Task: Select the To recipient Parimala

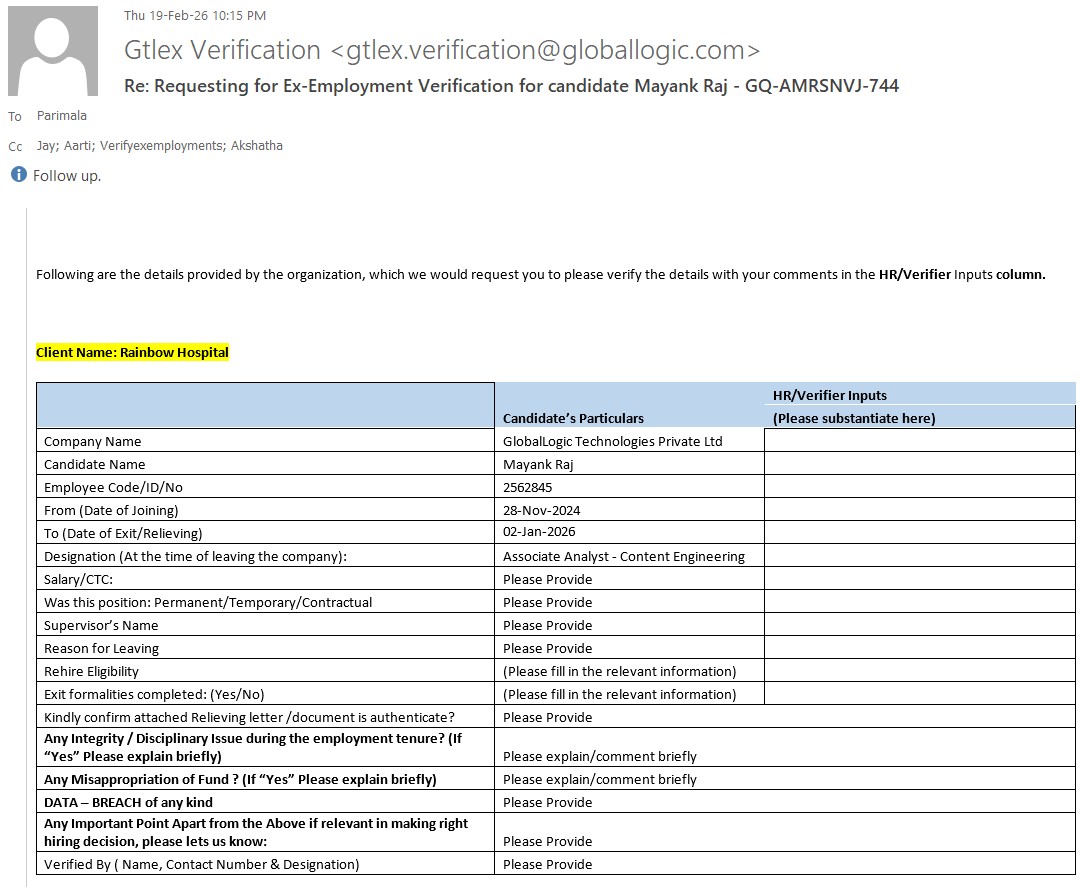Action: pos(62,116)
